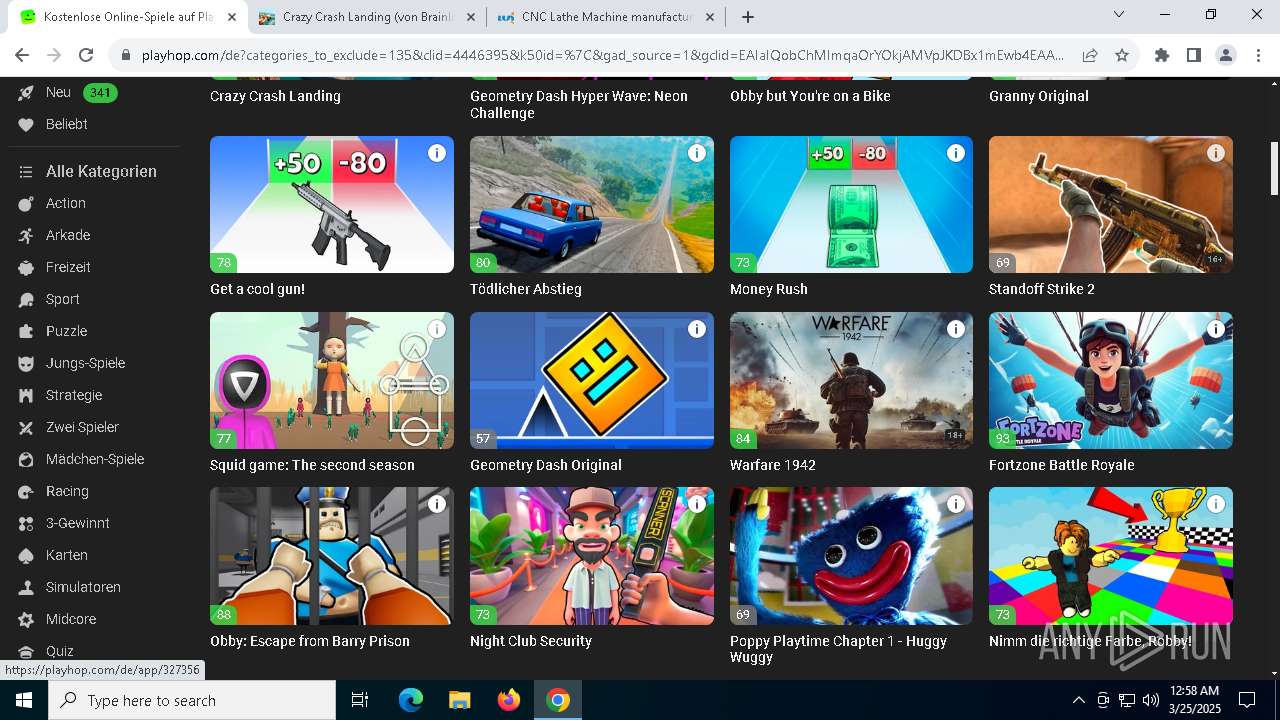Share this page via address bar icon
This screenshot has width=1280, height=720.
click(1090, 55)
